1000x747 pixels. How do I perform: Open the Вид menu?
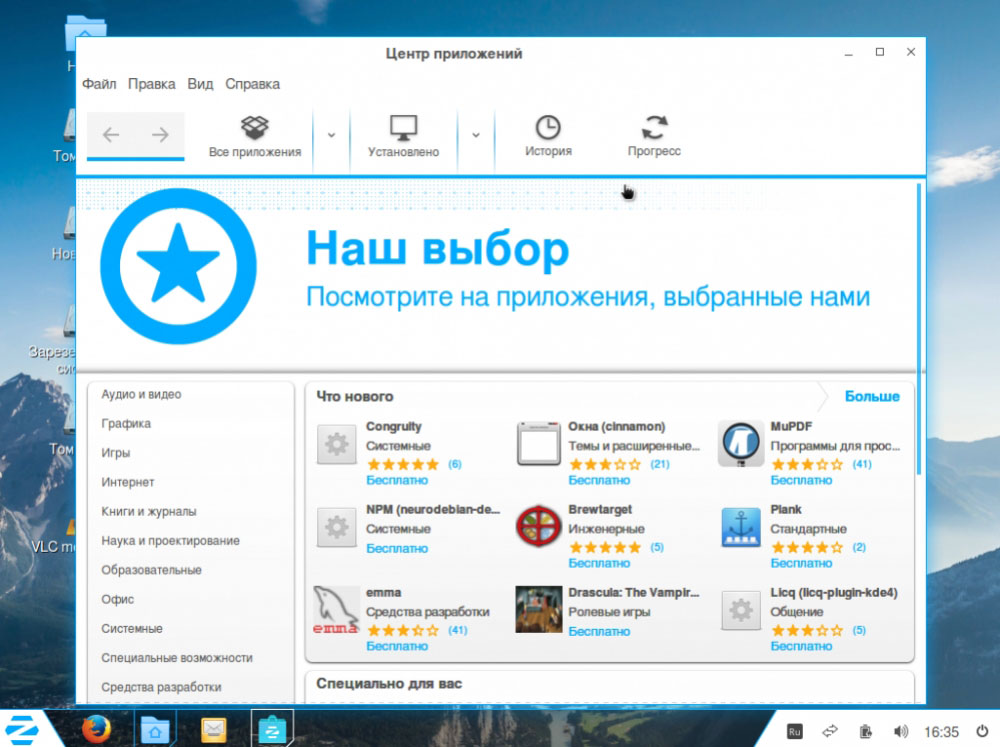tap(200, 84)
